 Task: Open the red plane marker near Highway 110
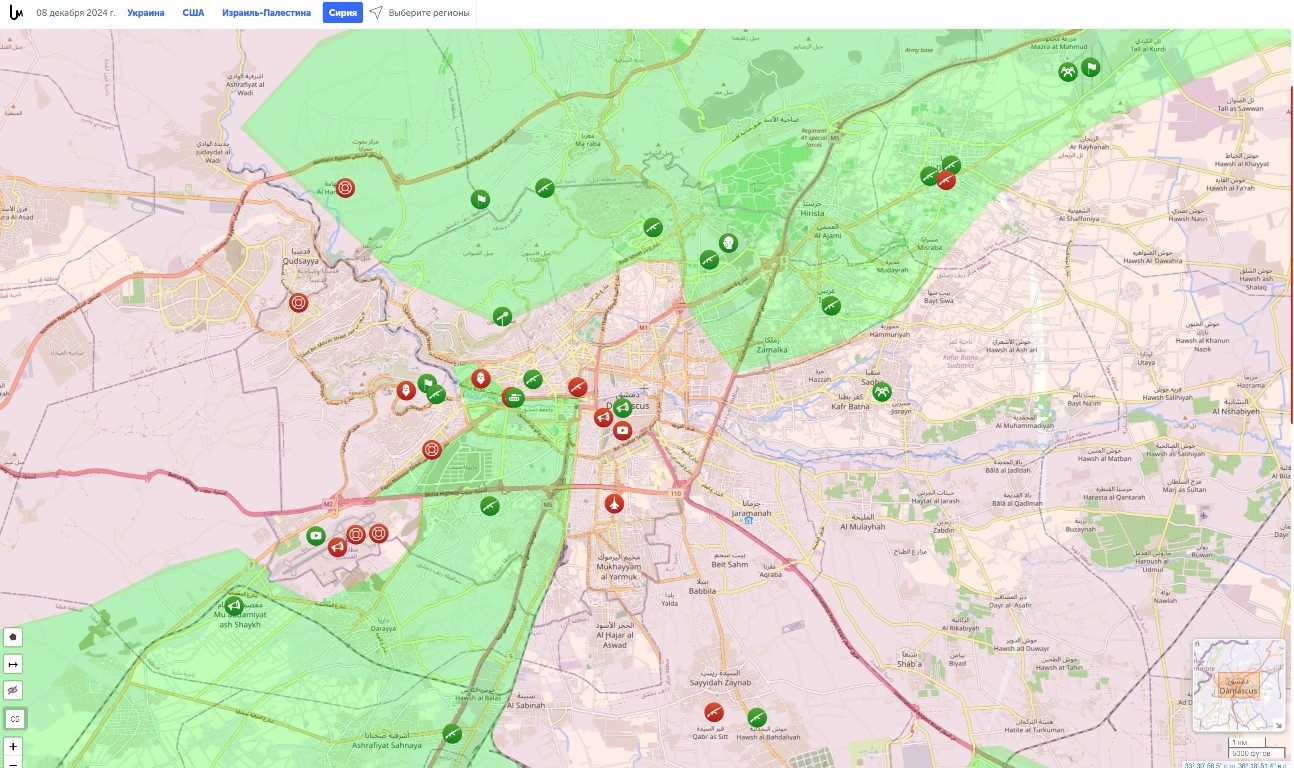click(614, 503)
